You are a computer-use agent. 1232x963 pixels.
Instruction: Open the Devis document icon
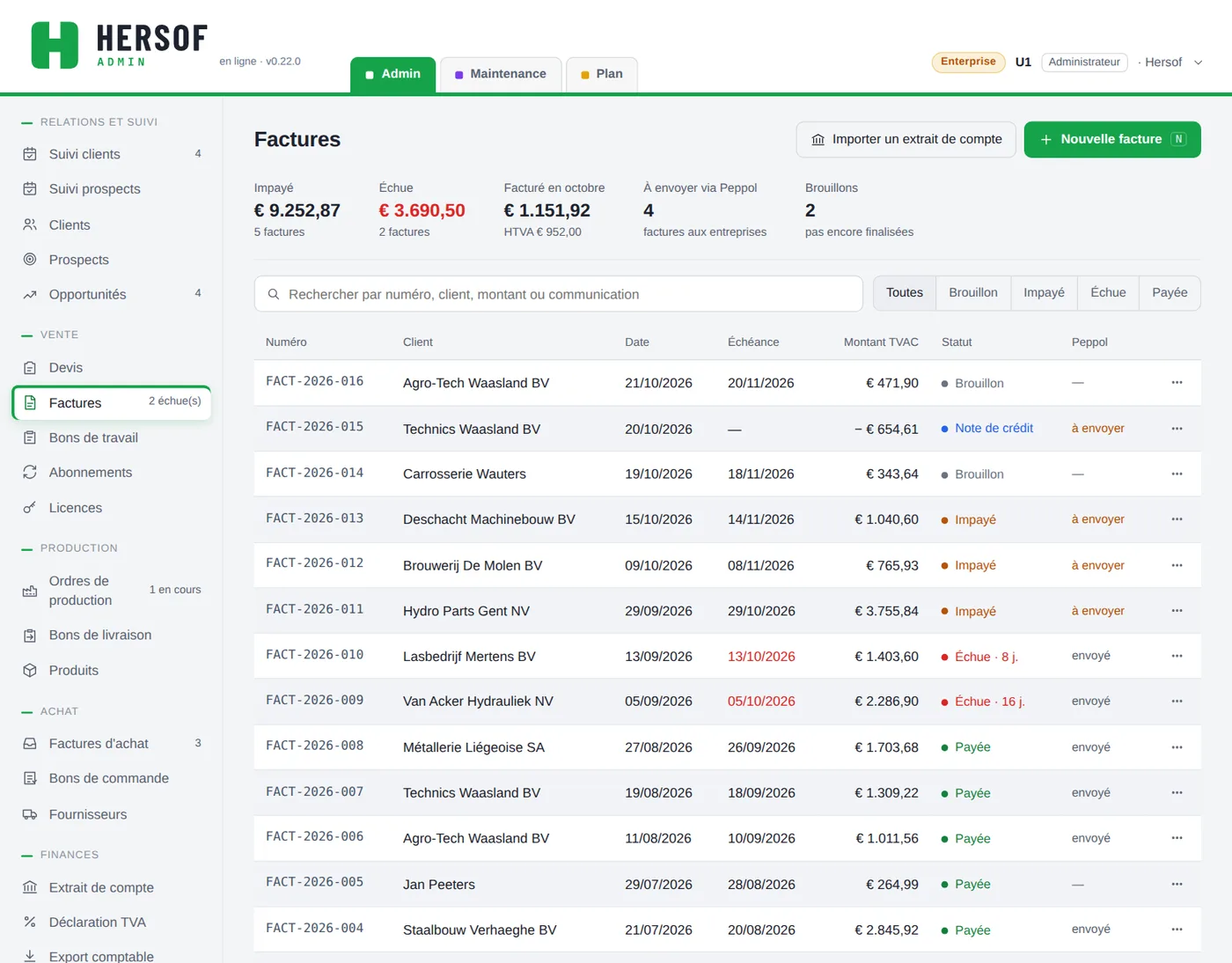pyautogui.click(x=30, y=368)
